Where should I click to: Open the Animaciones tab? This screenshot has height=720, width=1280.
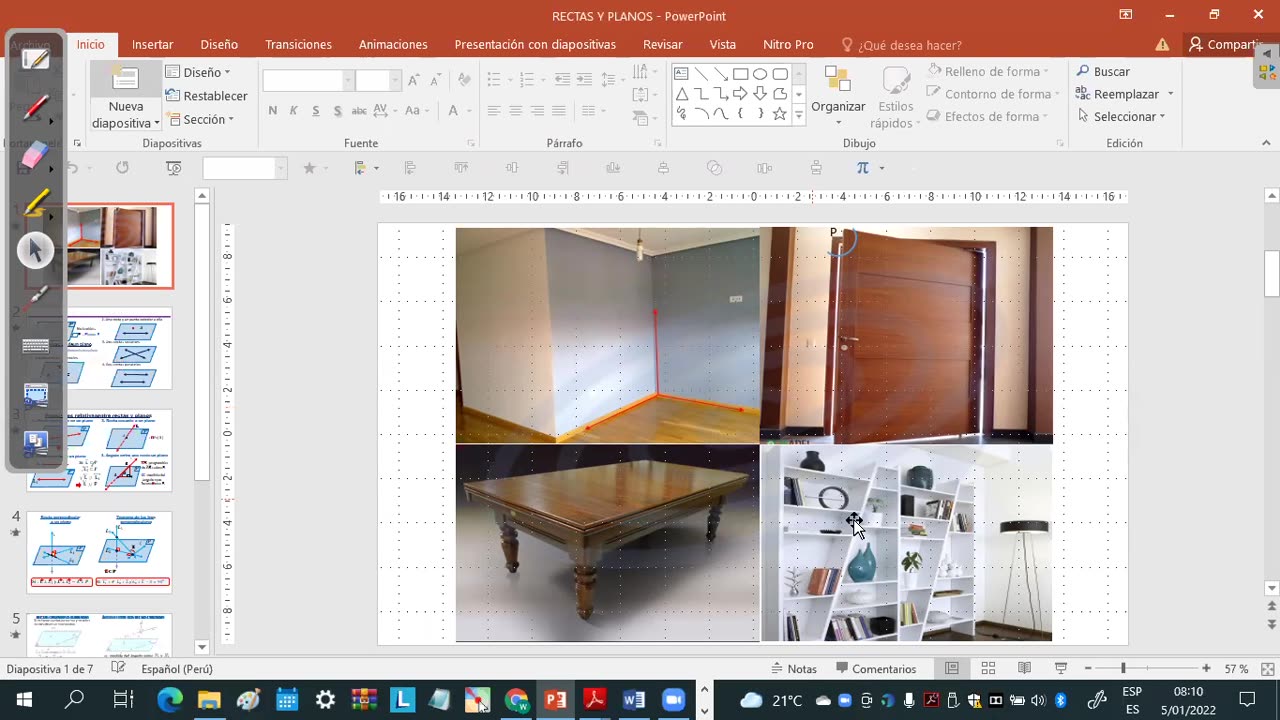pos(393,45)
